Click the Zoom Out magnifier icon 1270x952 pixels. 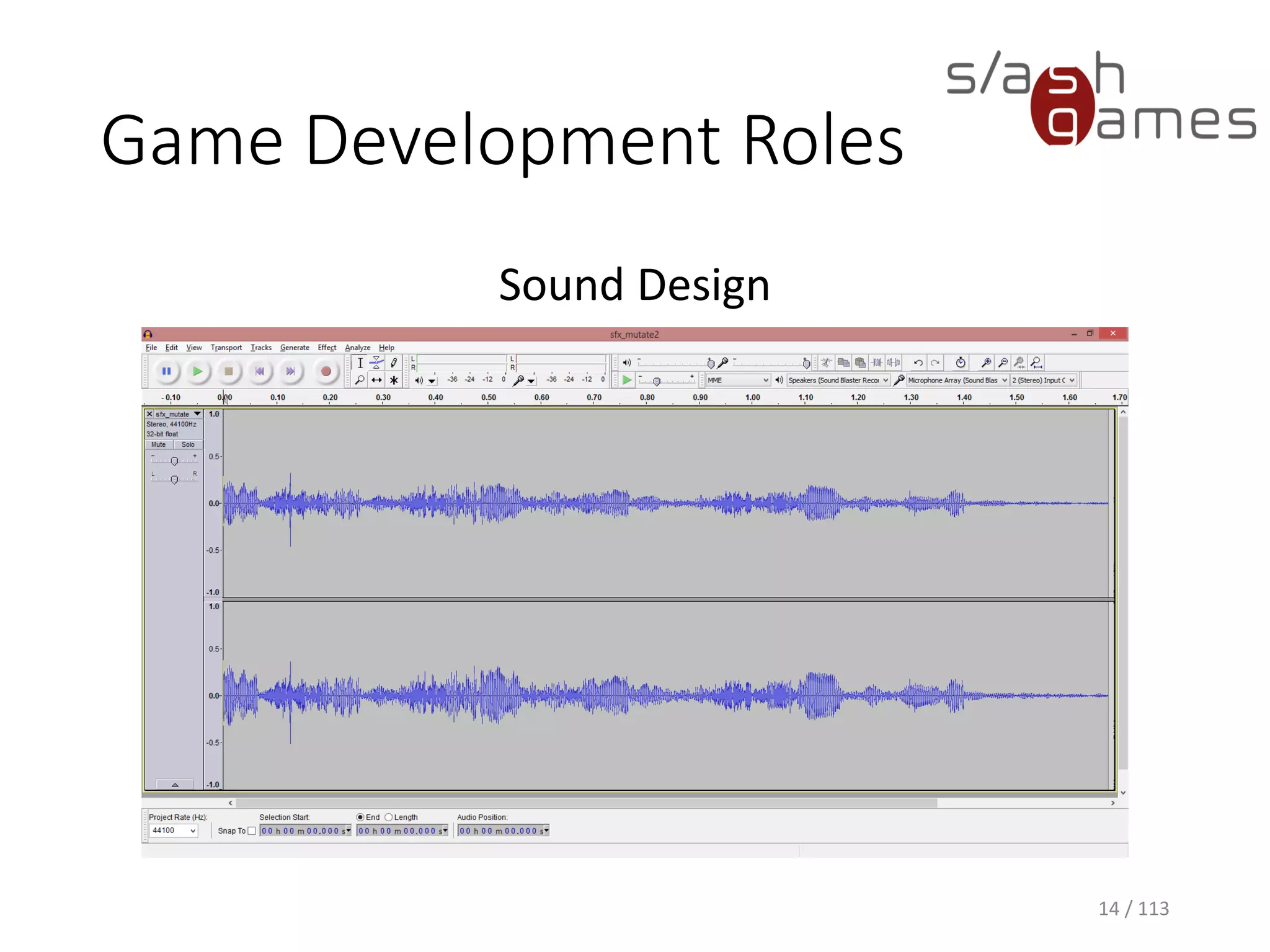[x=1003, y=363]
